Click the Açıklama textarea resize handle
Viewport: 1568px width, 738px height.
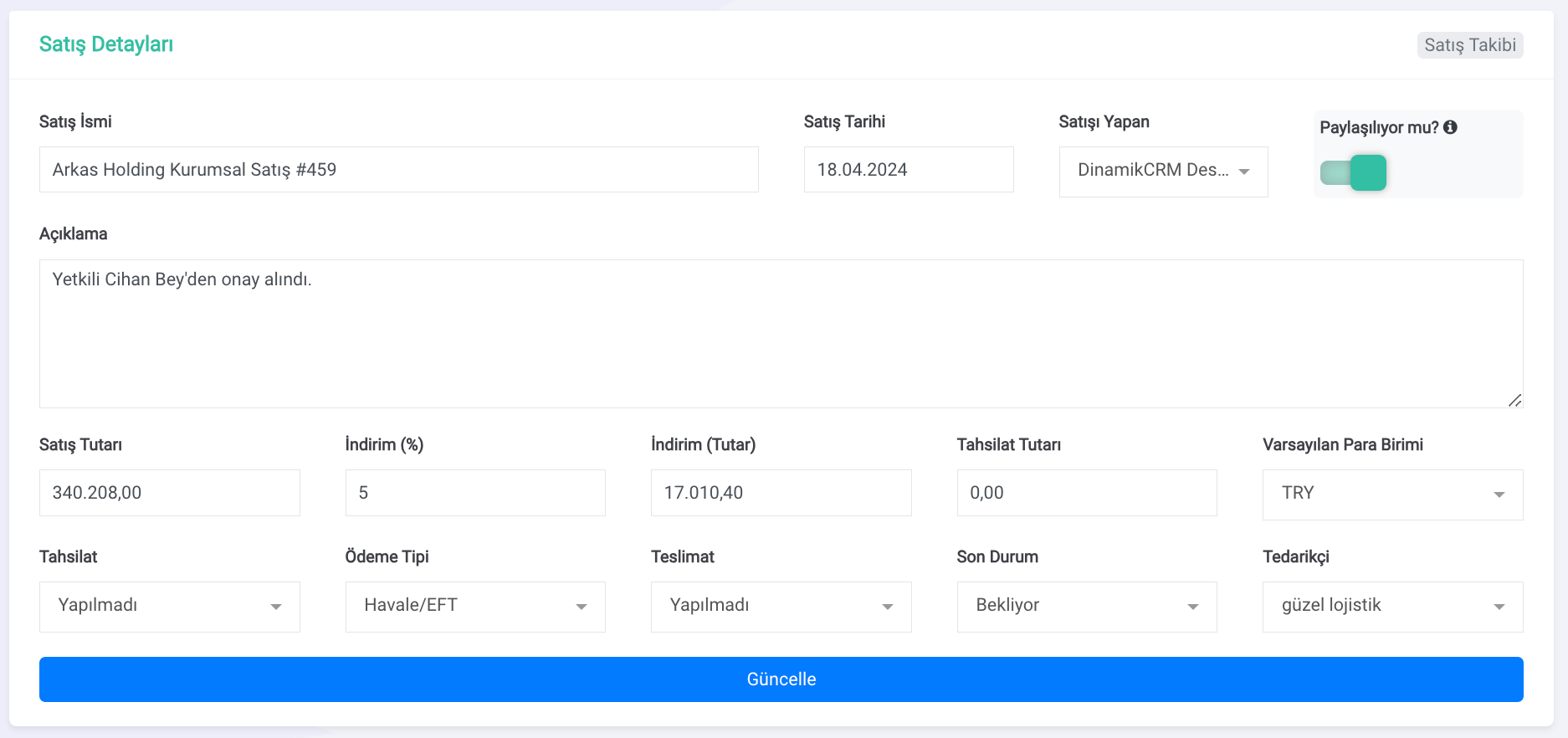coord(1514,400)
